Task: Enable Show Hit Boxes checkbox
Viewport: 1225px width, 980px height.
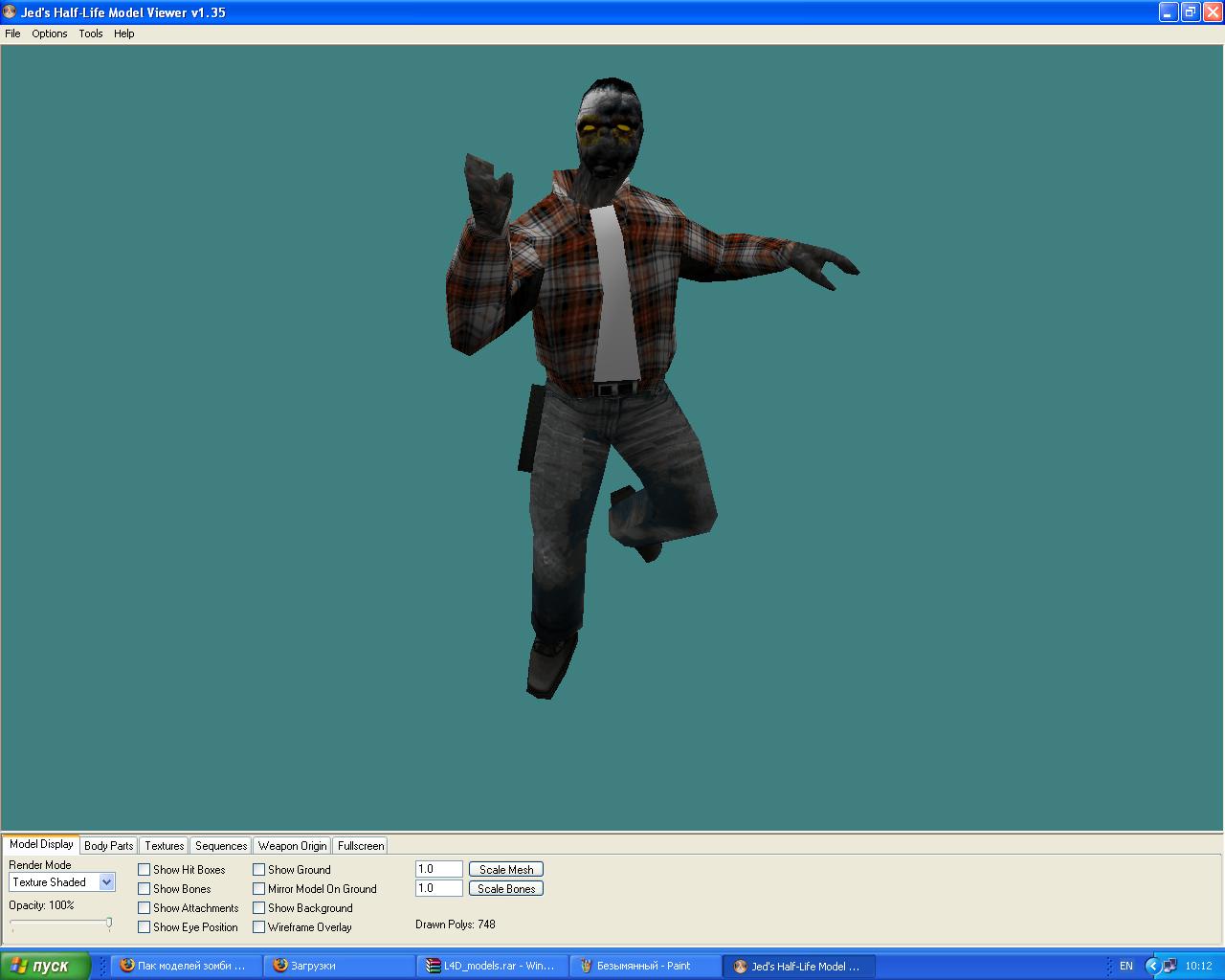Action: tap(145, 870)
